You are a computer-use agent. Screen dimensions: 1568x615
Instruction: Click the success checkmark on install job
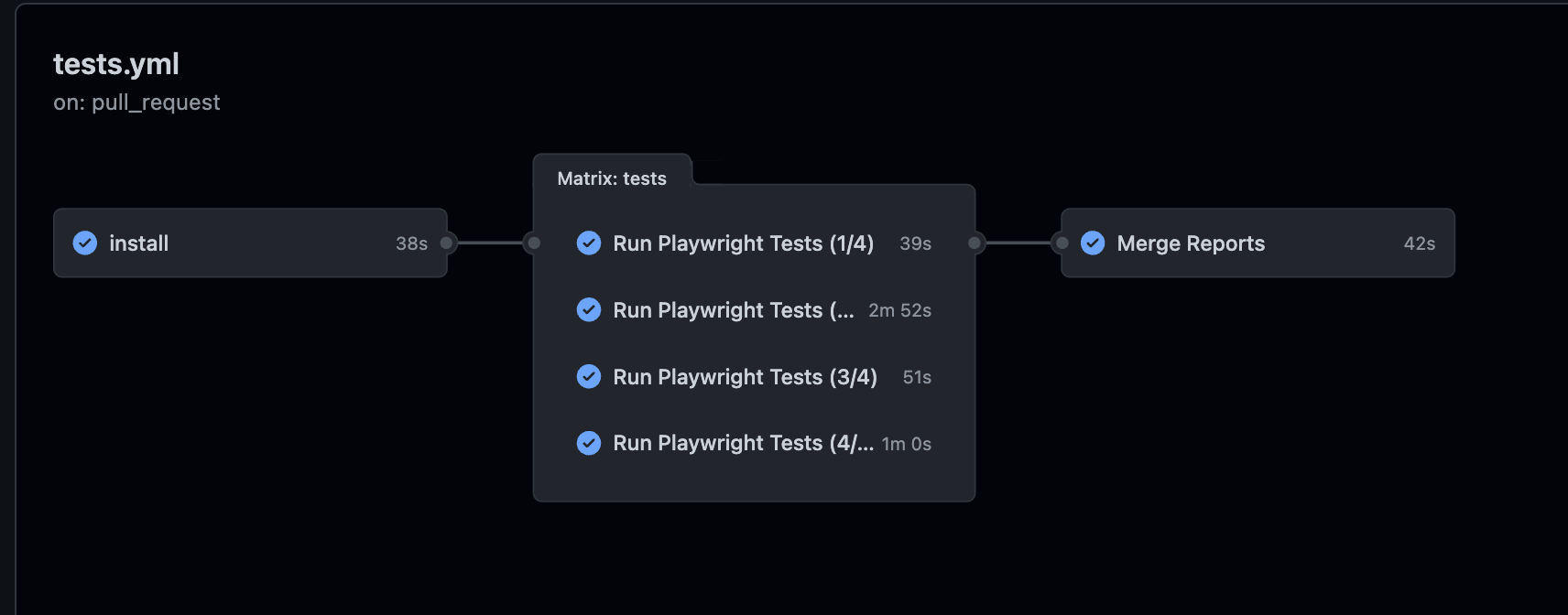coord(84,243)
